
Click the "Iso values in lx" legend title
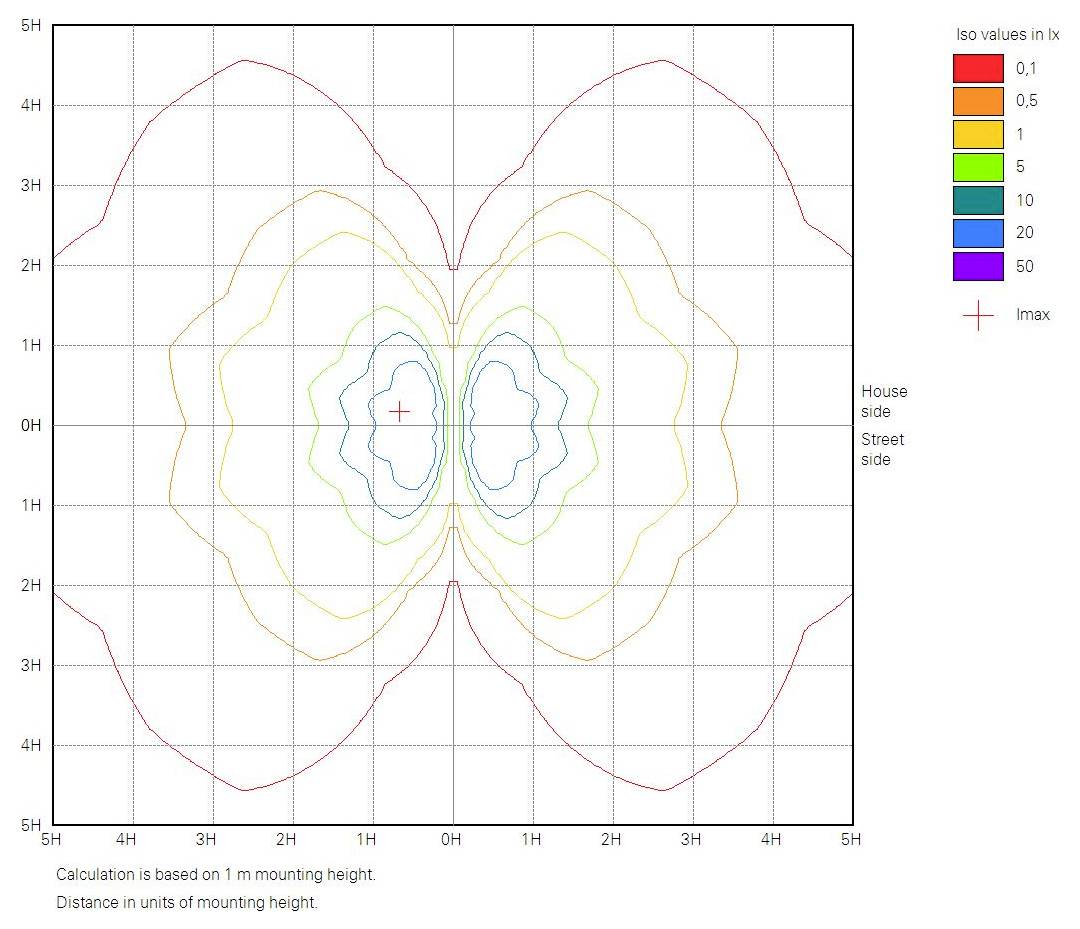[1007, 34]
